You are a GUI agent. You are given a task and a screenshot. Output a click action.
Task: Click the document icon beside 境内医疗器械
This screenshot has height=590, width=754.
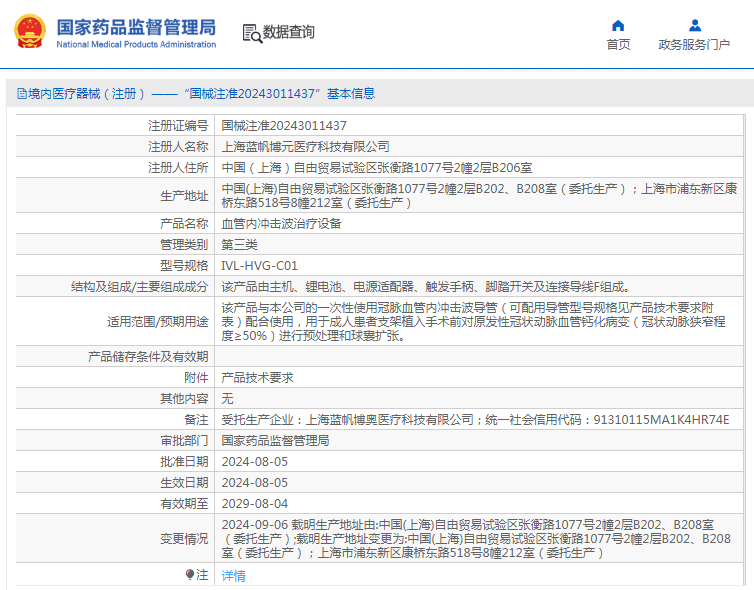pos(20,94)
